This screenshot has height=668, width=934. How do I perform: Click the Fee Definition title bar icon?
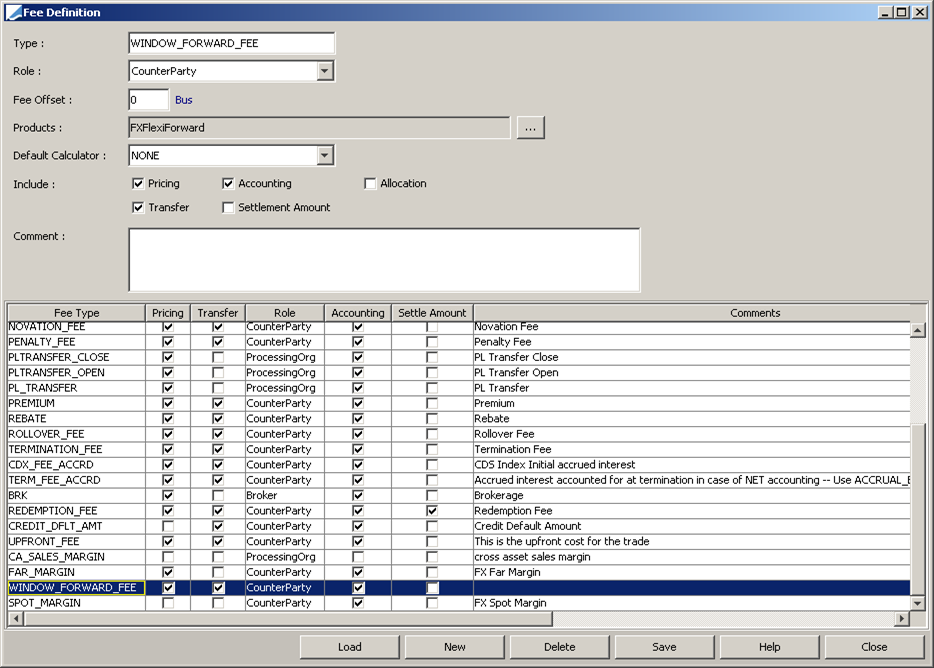(13, 12)
